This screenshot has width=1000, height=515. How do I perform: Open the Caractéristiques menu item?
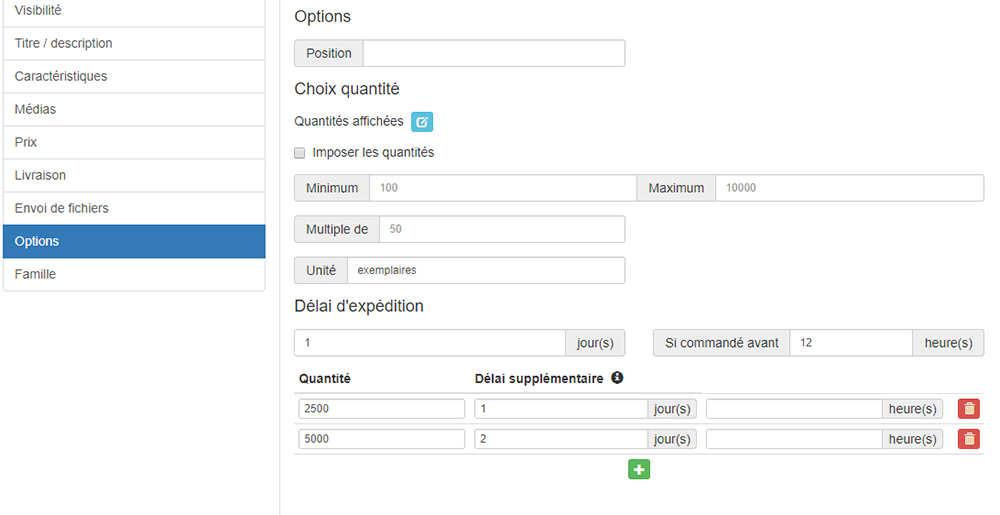point(134,77)
